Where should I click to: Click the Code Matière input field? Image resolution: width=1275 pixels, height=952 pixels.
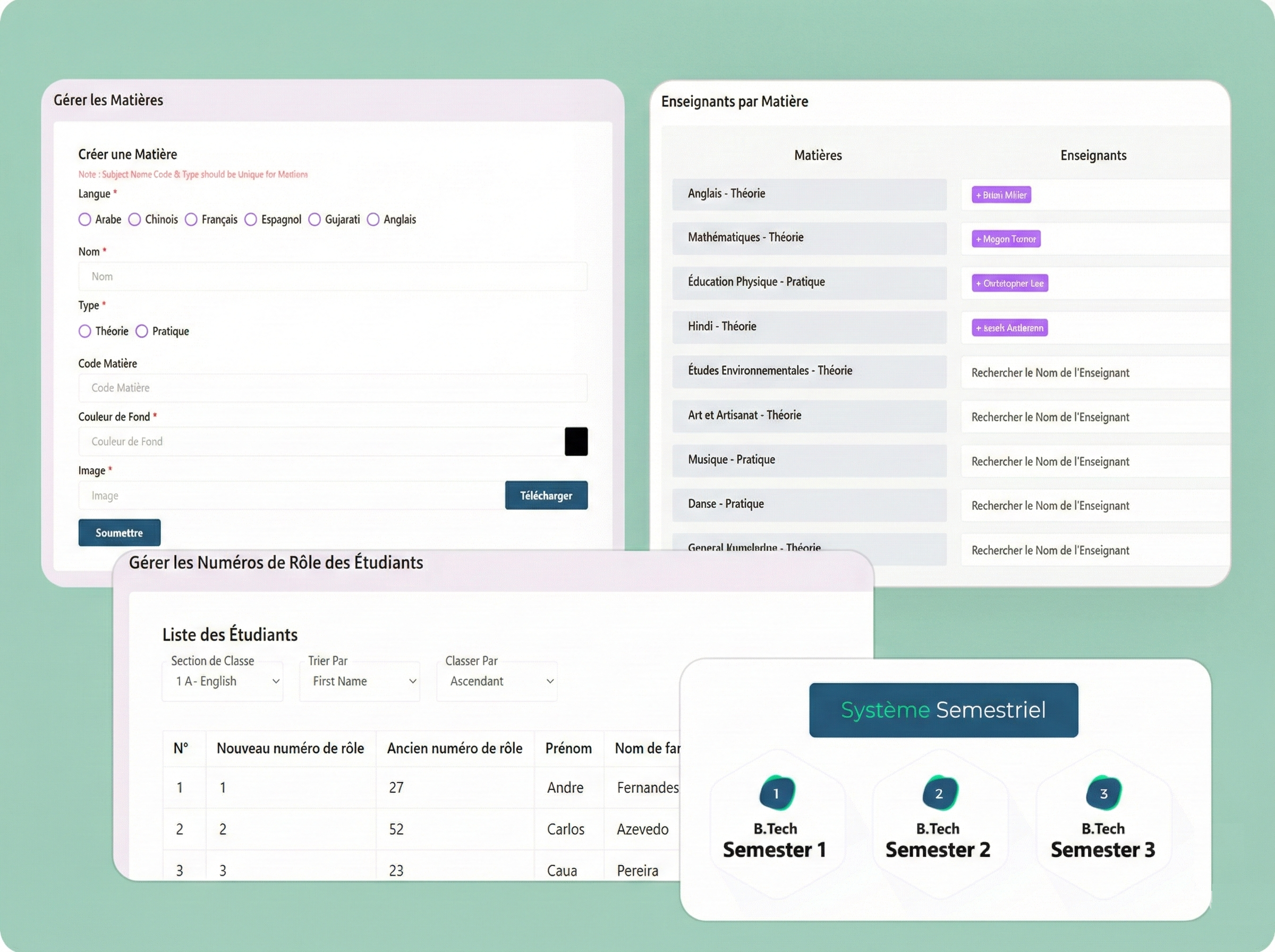333,388
